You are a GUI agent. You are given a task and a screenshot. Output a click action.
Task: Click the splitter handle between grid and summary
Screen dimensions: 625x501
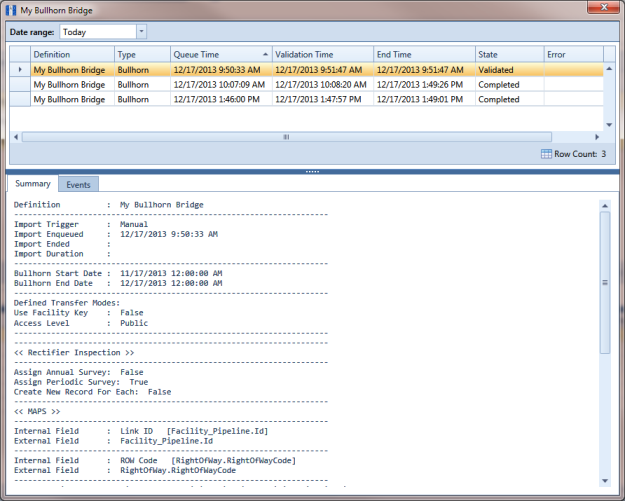[x=312, y=171]
